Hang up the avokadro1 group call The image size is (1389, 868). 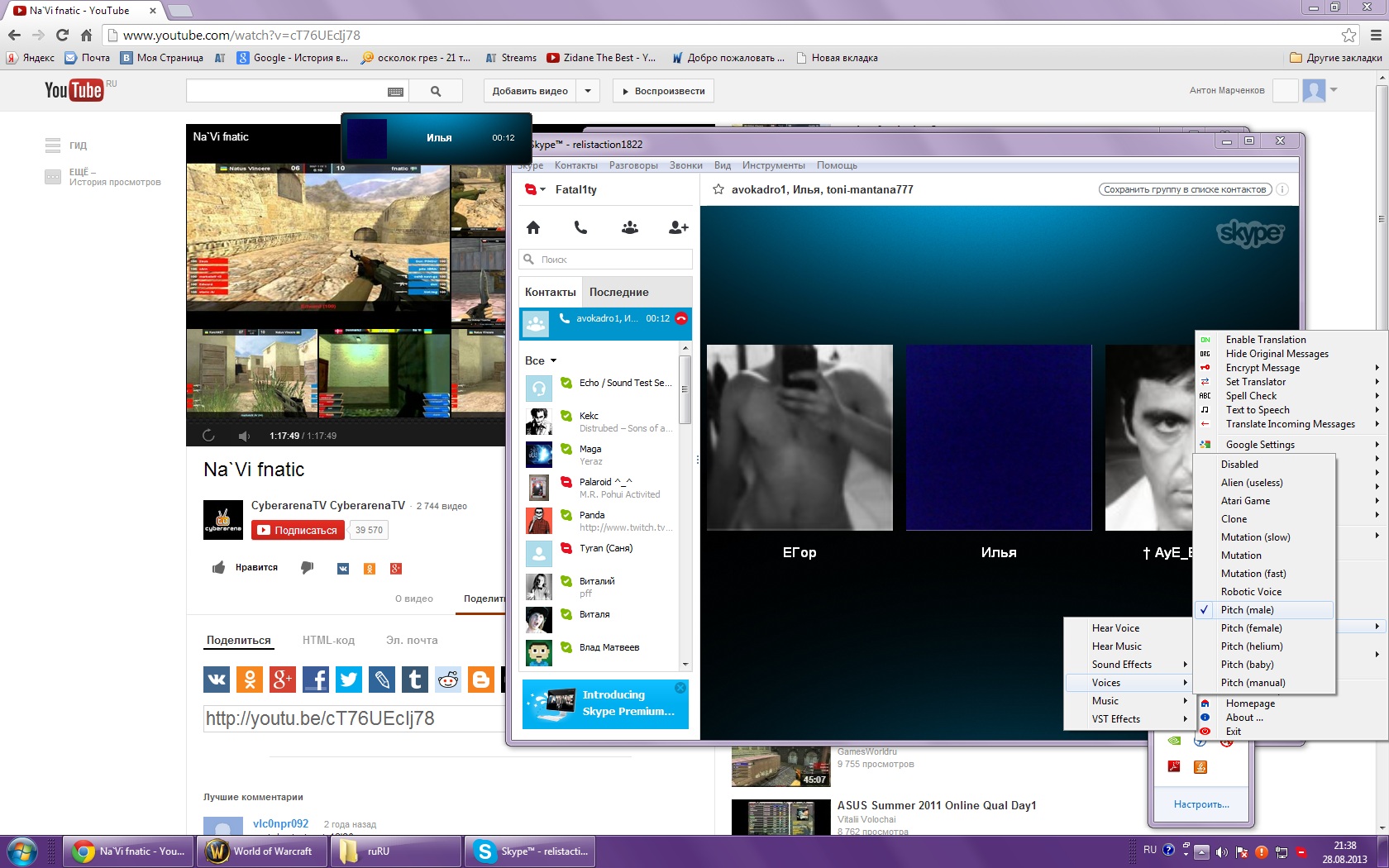681,318
